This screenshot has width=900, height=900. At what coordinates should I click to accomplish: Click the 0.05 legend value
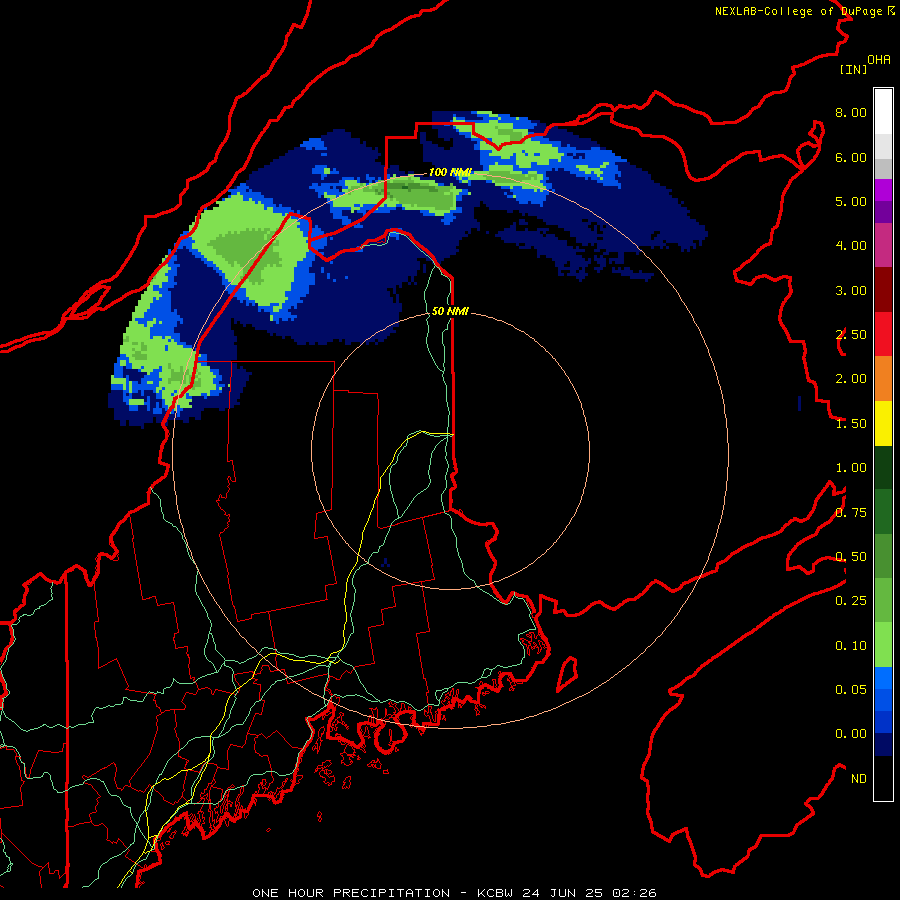(x=851, y=690)
